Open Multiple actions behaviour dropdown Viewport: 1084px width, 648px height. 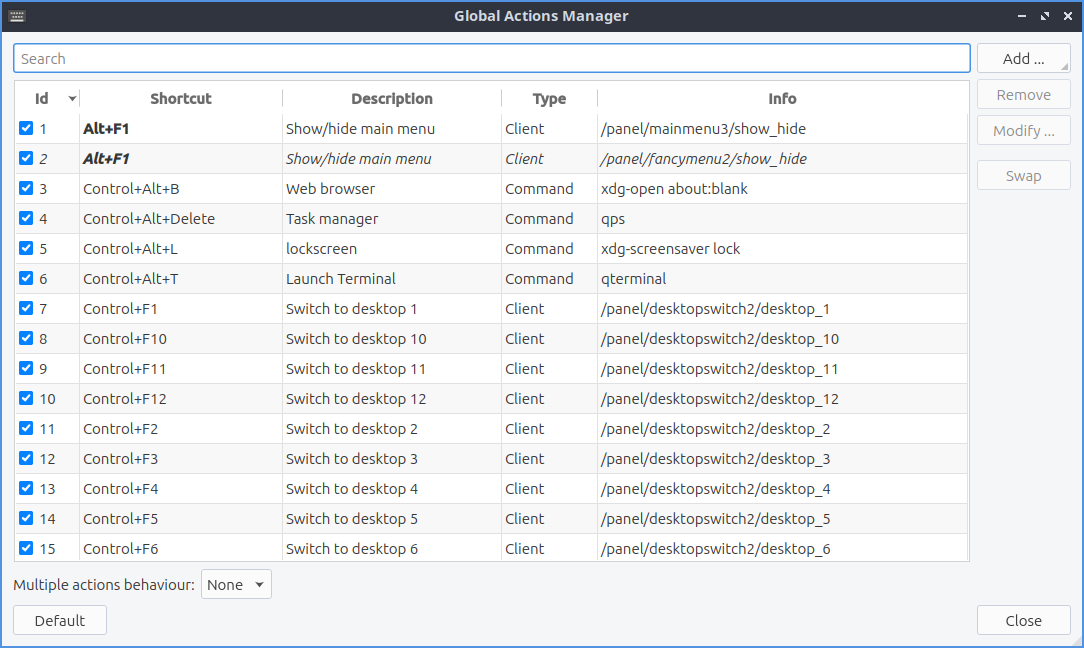(x=236, y=585)
